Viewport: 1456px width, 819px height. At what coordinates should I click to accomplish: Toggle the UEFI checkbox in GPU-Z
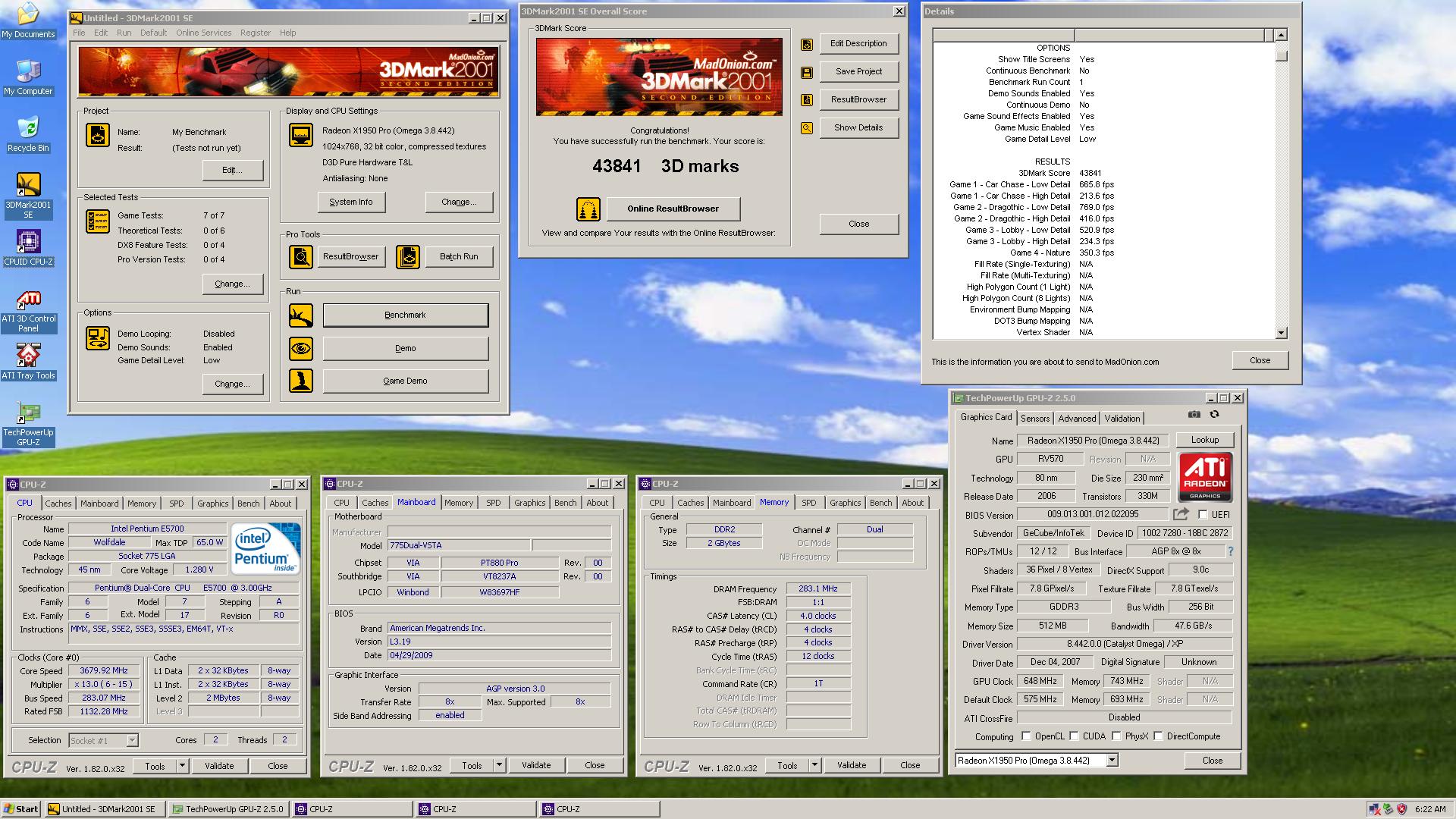click(x=1203, y=515)
